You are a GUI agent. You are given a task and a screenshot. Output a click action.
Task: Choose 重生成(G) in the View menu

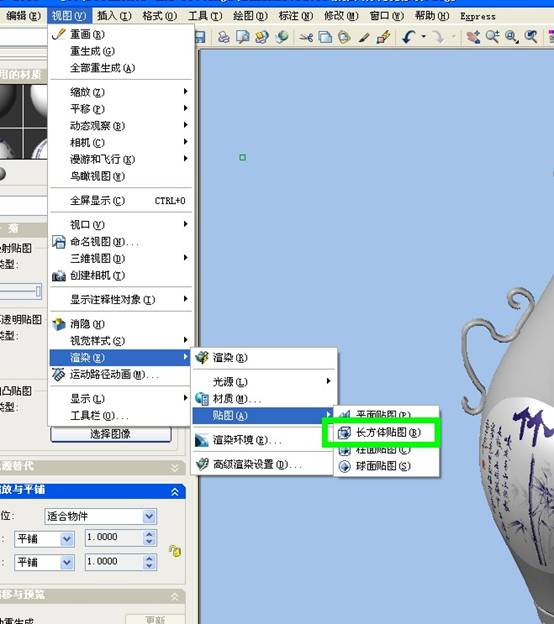pos(120,51)
